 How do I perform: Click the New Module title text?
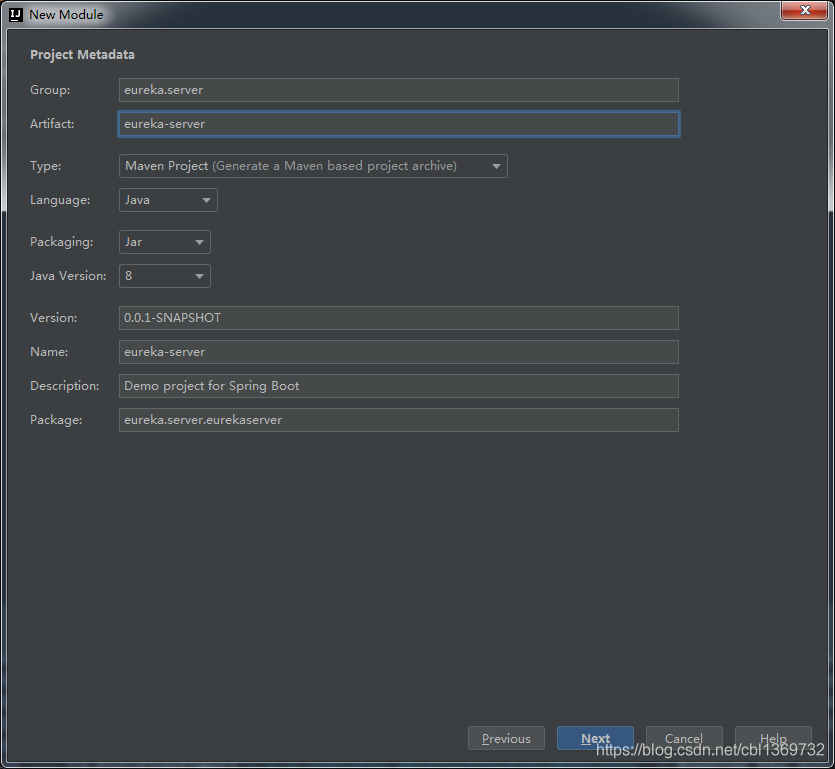pos(66,15)
